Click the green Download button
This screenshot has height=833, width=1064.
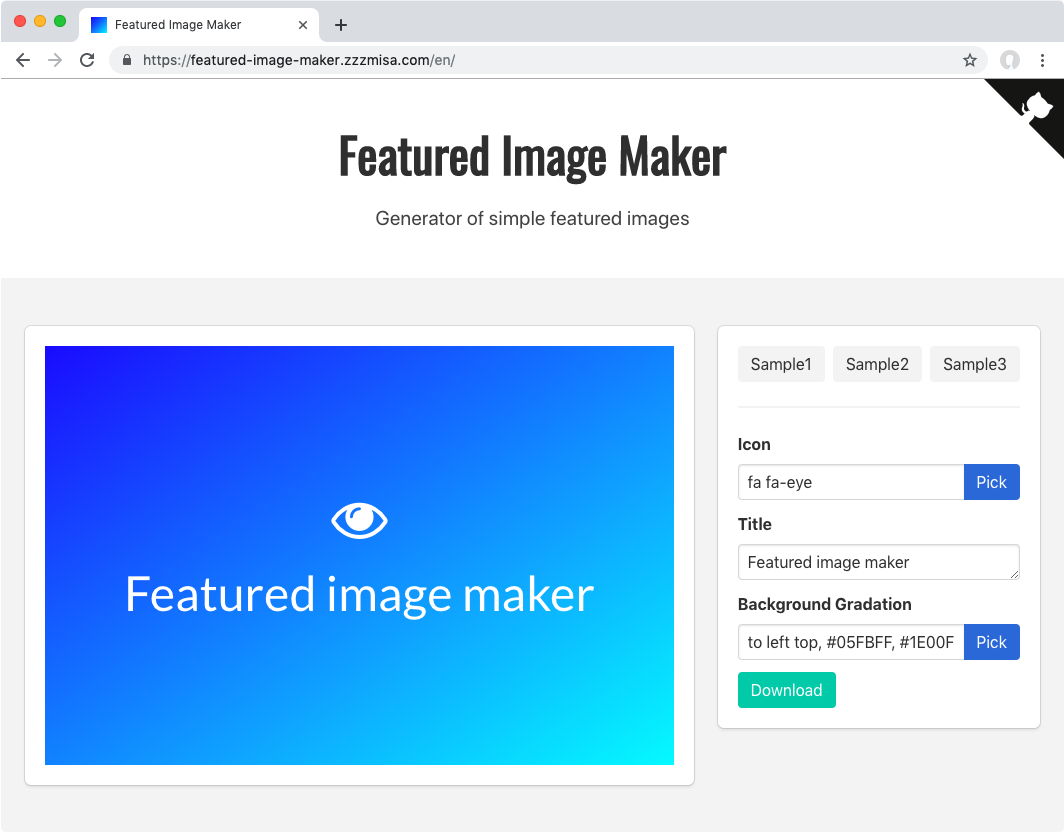click(786, 690)
